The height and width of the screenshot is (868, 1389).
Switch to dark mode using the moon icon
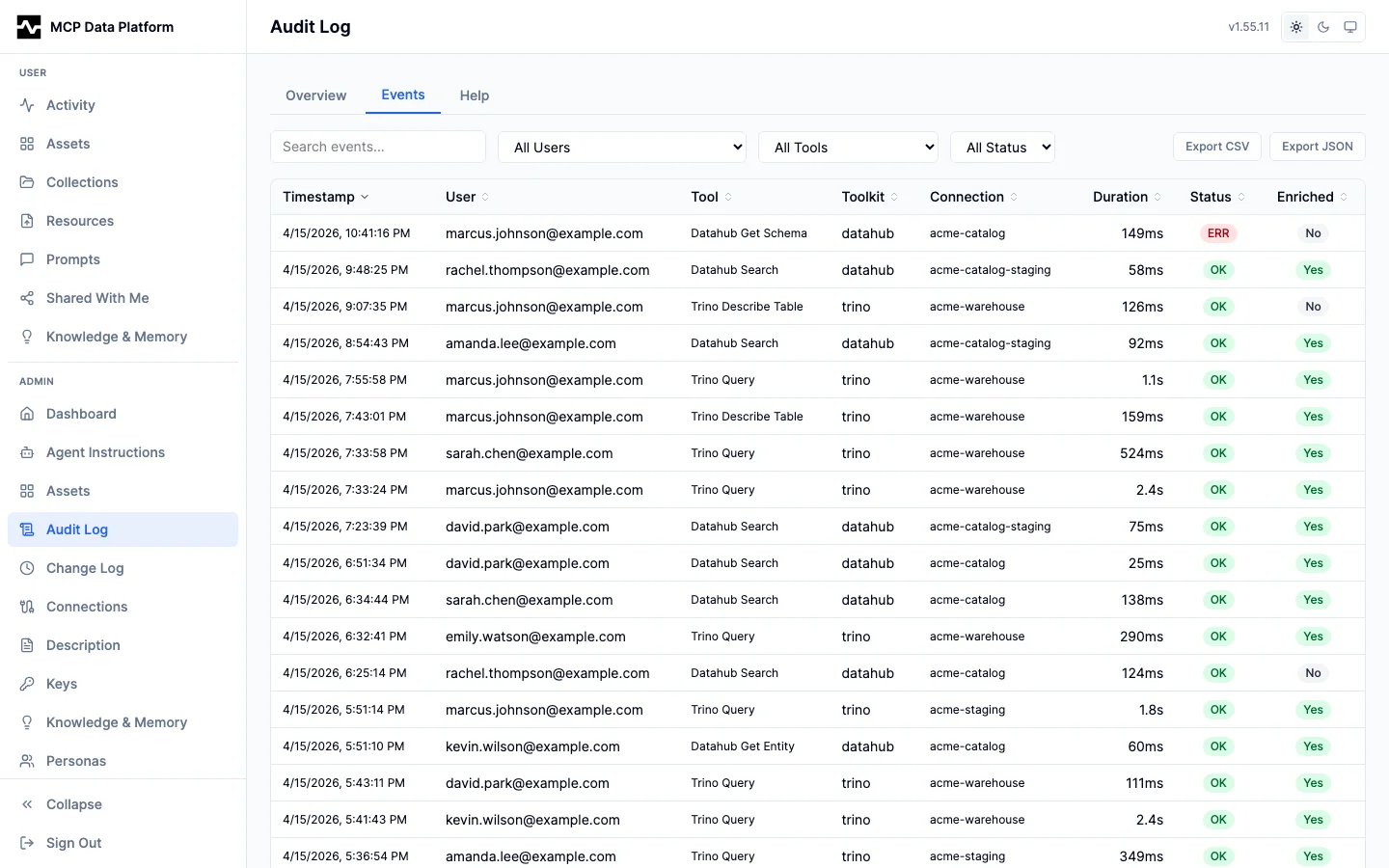pyautogui.click(x=1323, y=27)
